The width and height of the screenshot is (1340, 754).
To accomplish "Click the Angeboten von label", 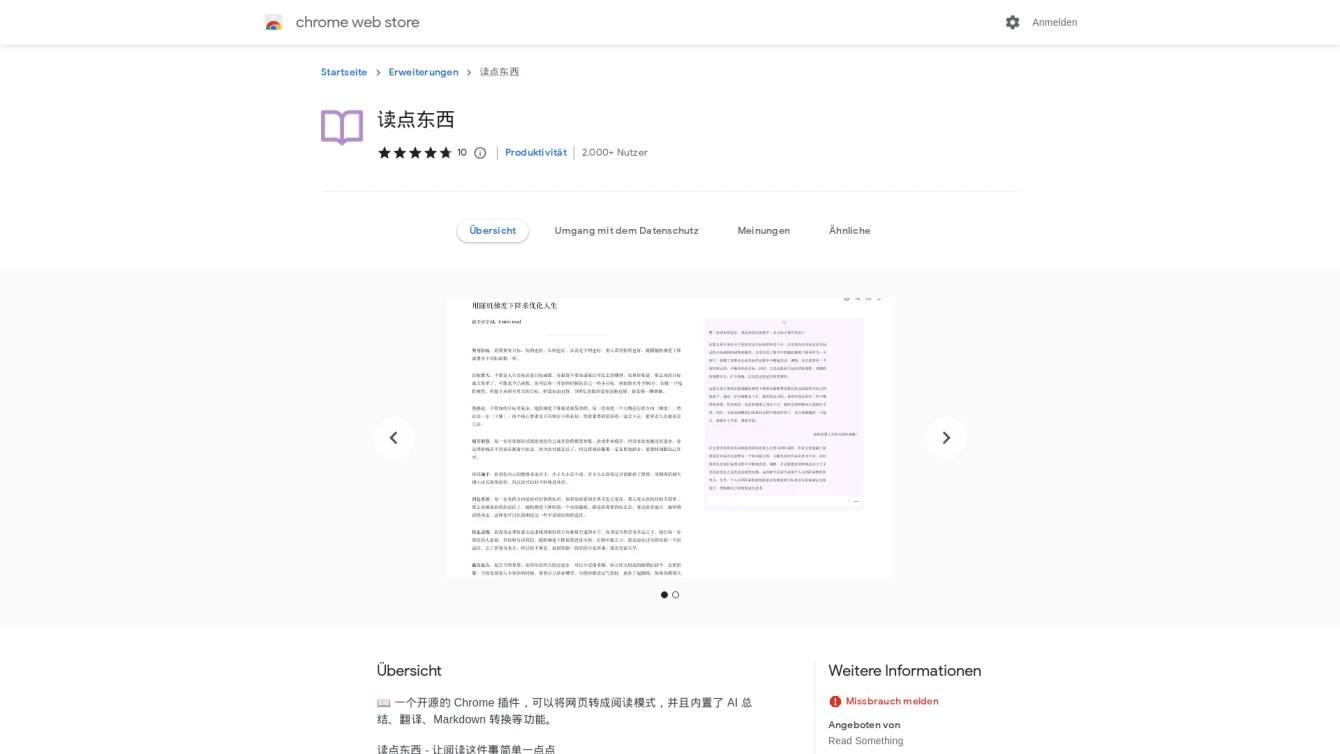I will coord(864,725).
